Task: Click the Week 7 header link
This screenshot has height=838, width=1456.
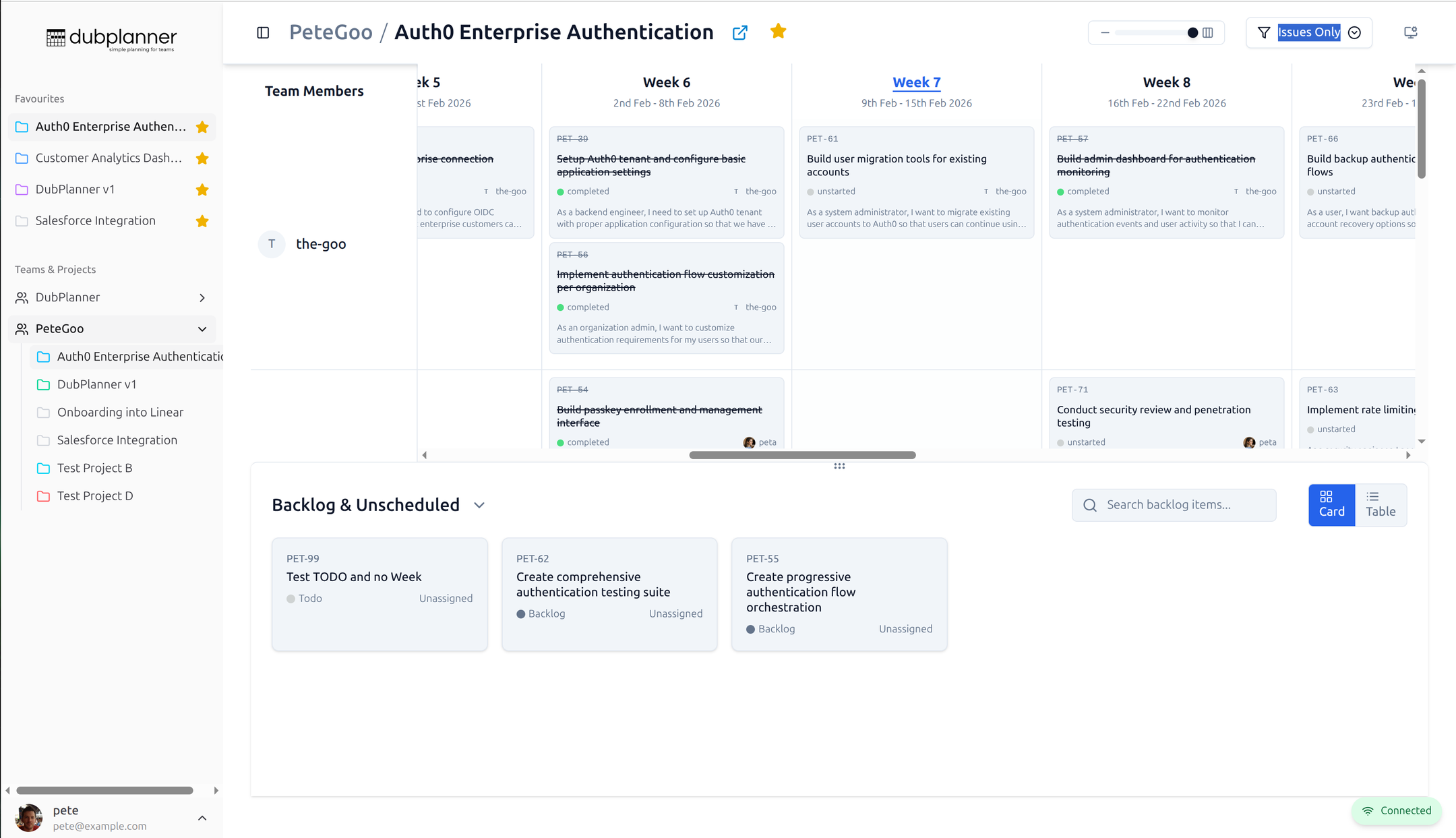Action: [916, 82]
